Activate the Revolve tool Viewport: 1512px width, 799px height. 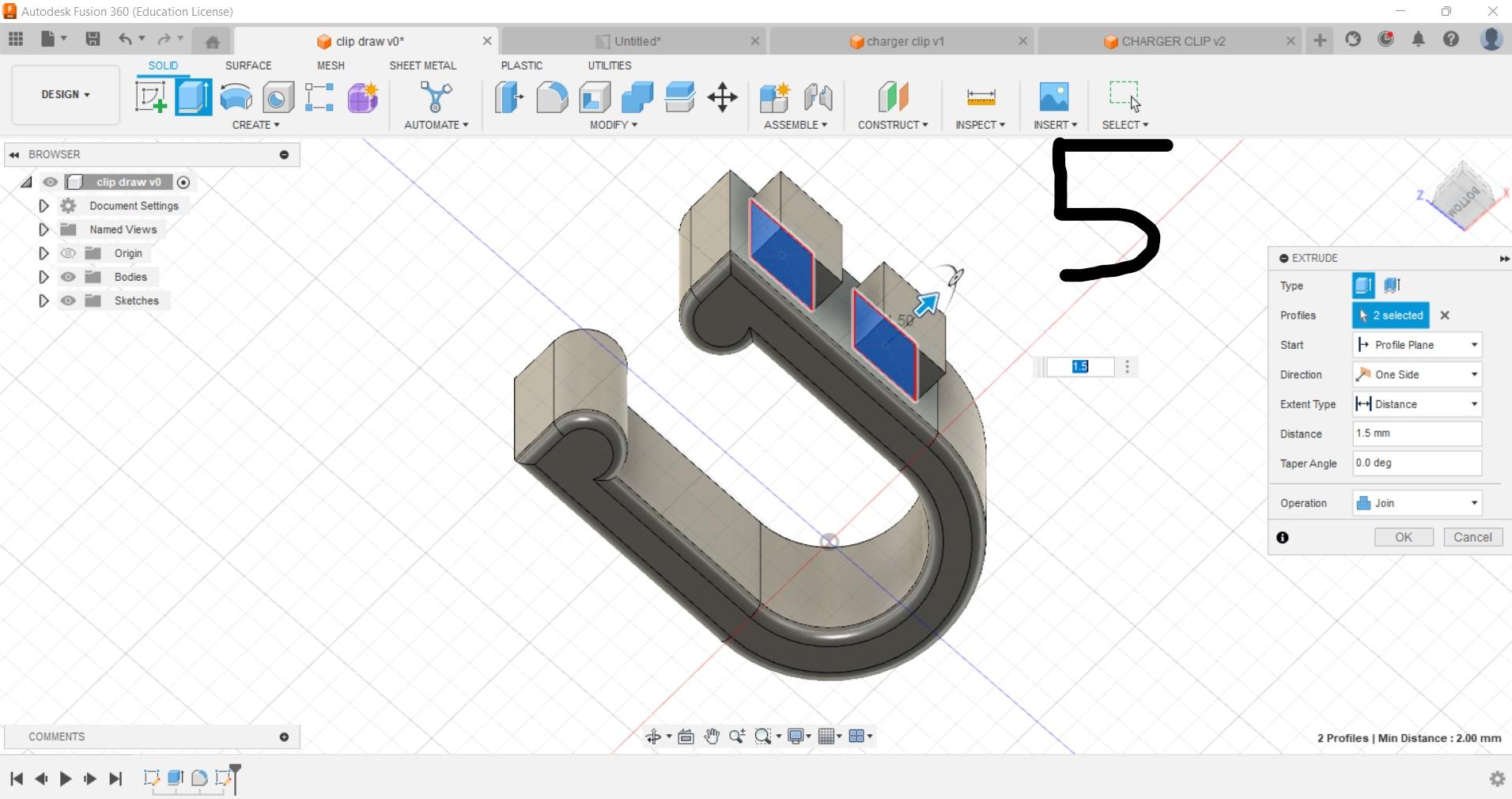point(236,97)
